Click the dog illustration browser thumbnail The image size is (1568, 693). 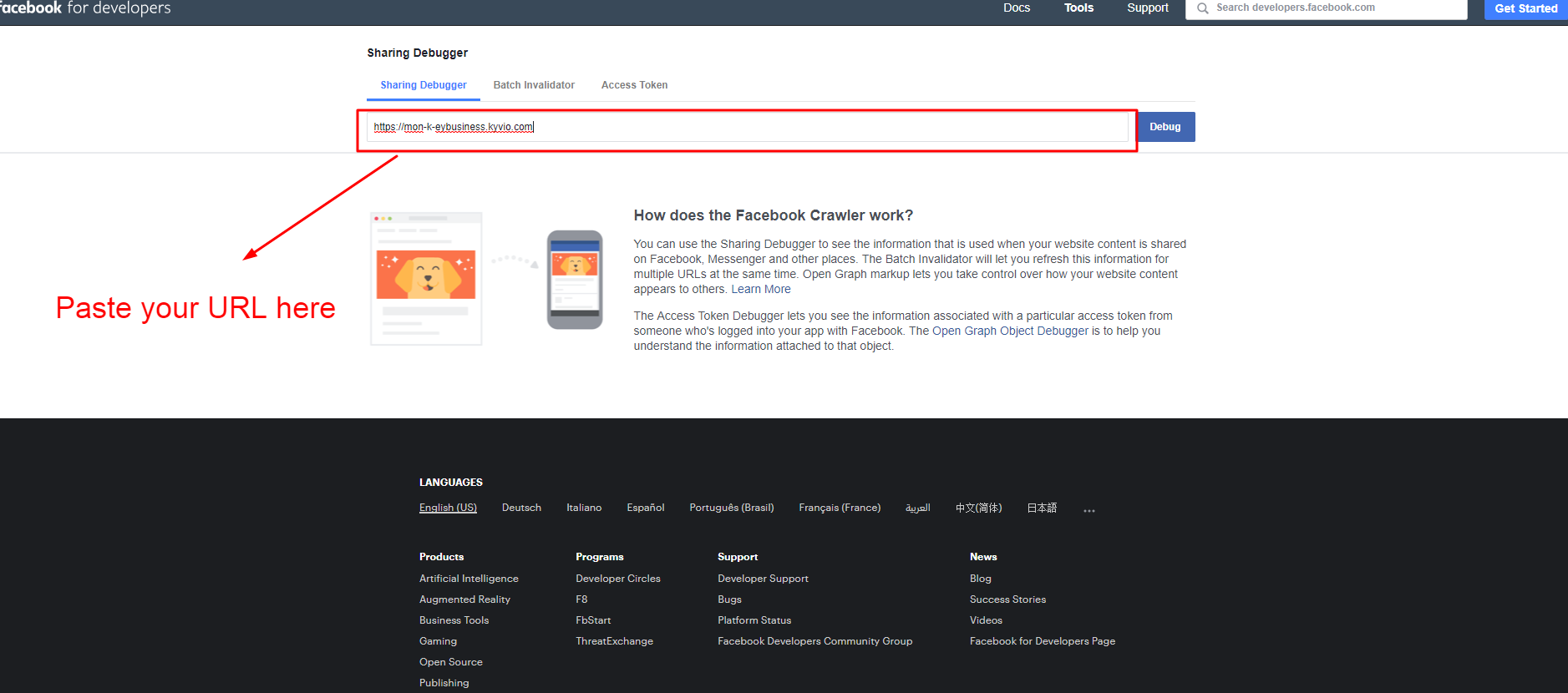pos(426,278)
